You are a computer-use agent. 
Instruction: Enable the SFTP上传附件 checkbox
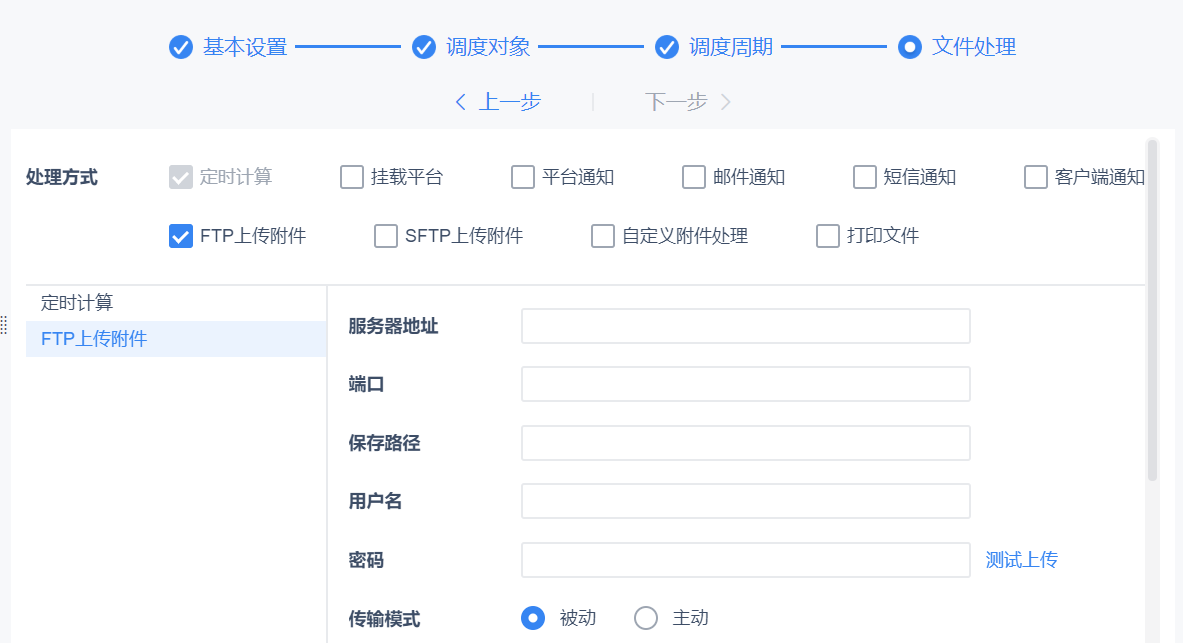[x=386, y=236]
